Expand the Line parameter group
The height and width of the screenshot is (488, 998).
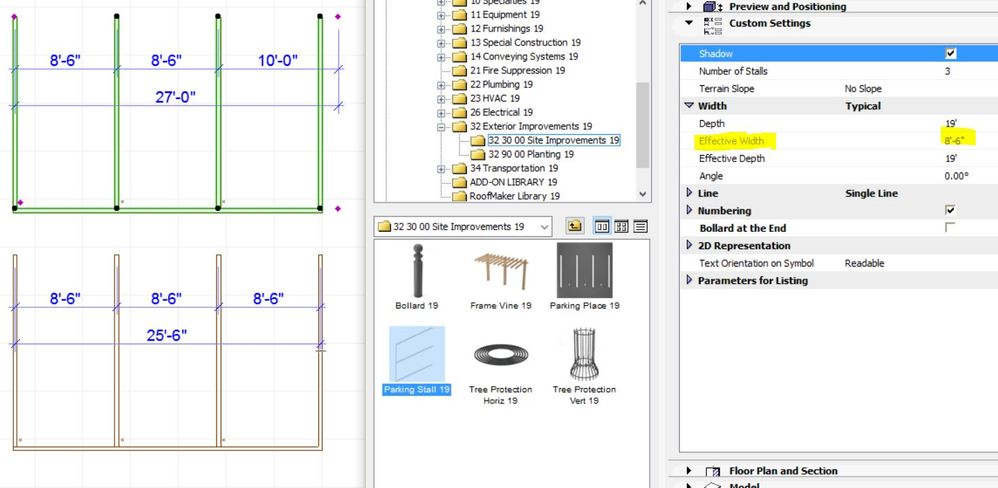pyautogui.click(x=689, y=192)
